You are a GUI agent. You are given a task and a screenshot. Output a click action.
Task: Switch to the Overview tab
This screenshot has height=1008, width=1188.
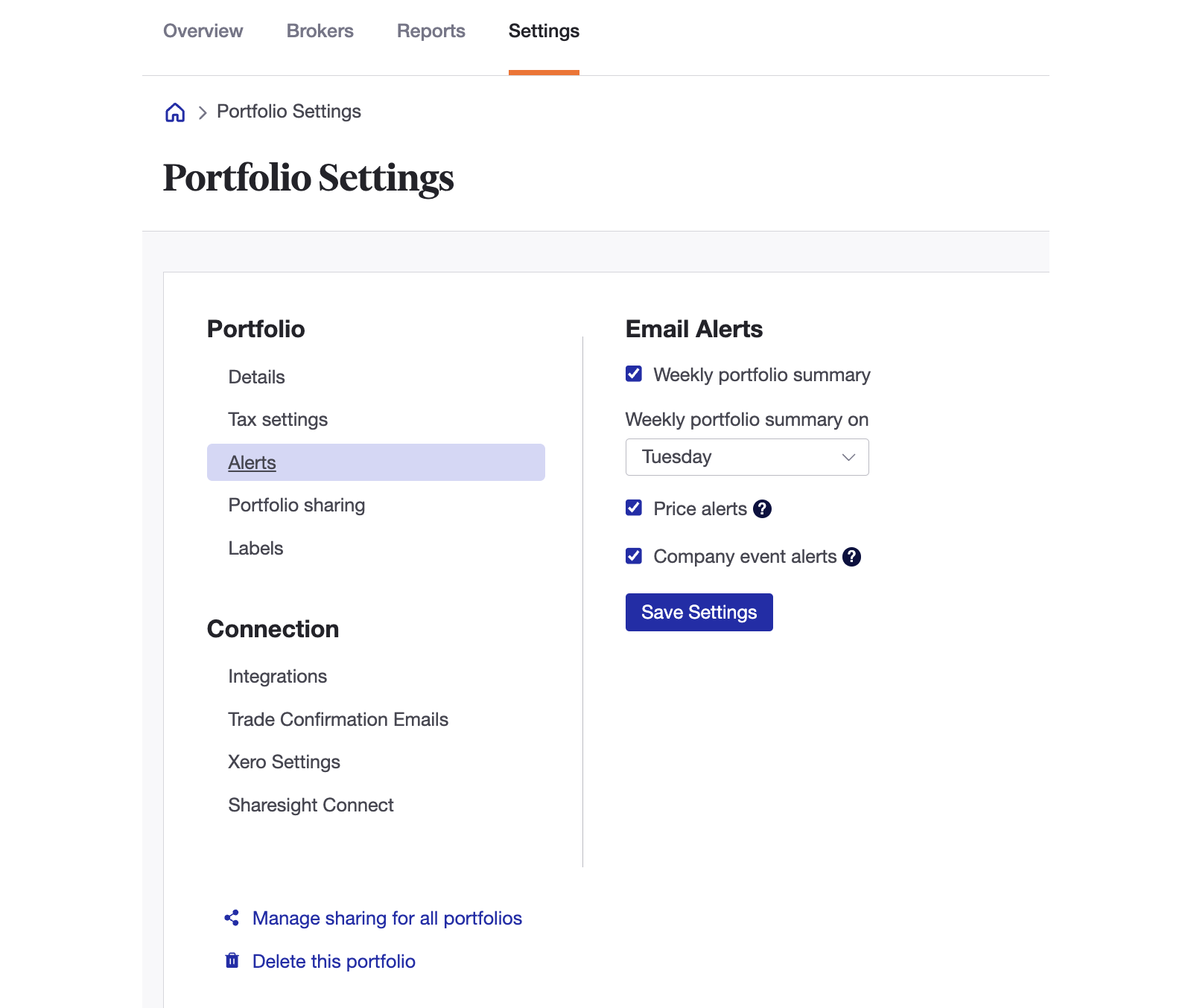tap(203, 31)
